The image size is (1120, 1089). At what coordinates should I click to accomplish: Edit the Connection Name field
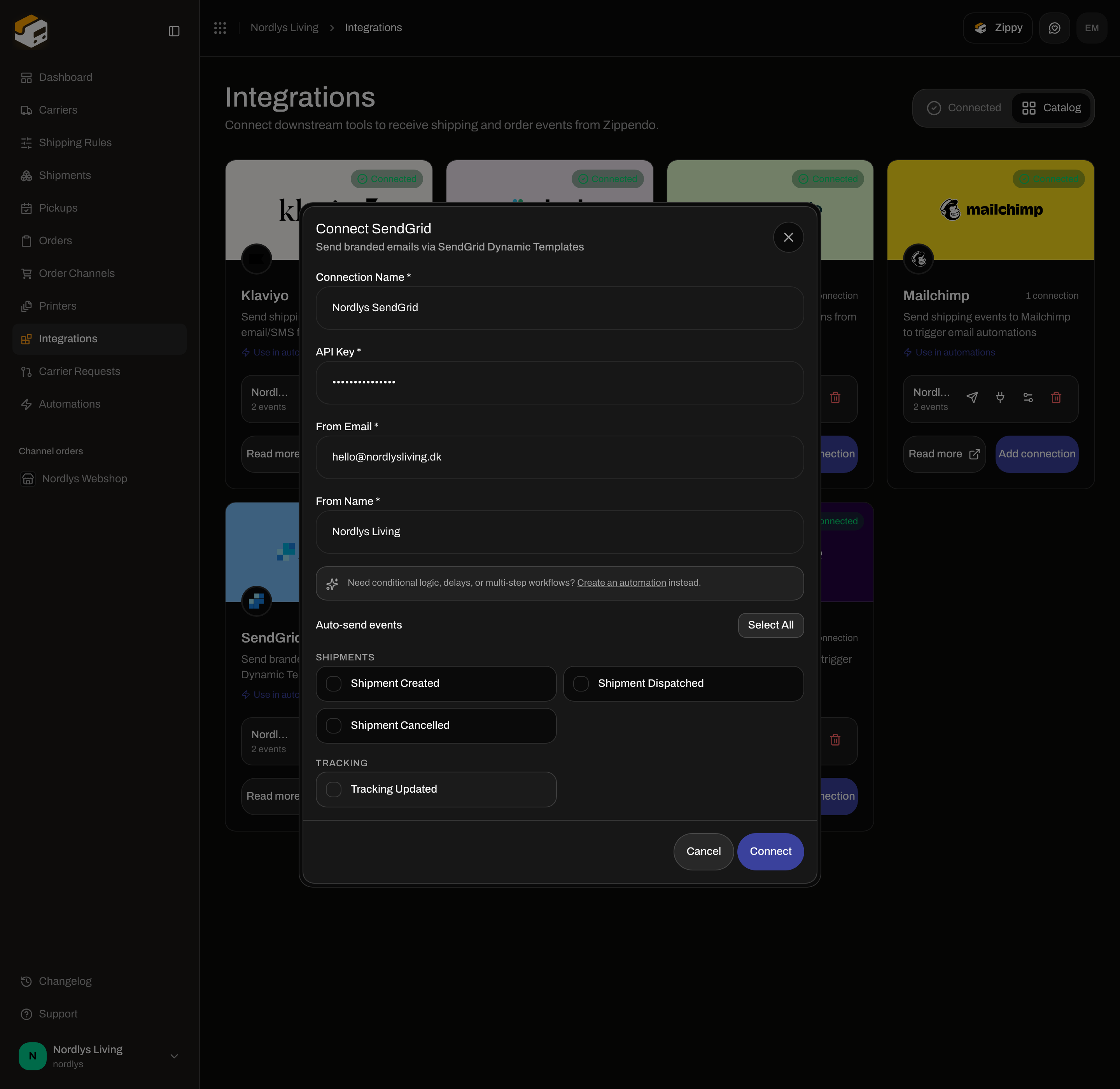tap(560, 308)
